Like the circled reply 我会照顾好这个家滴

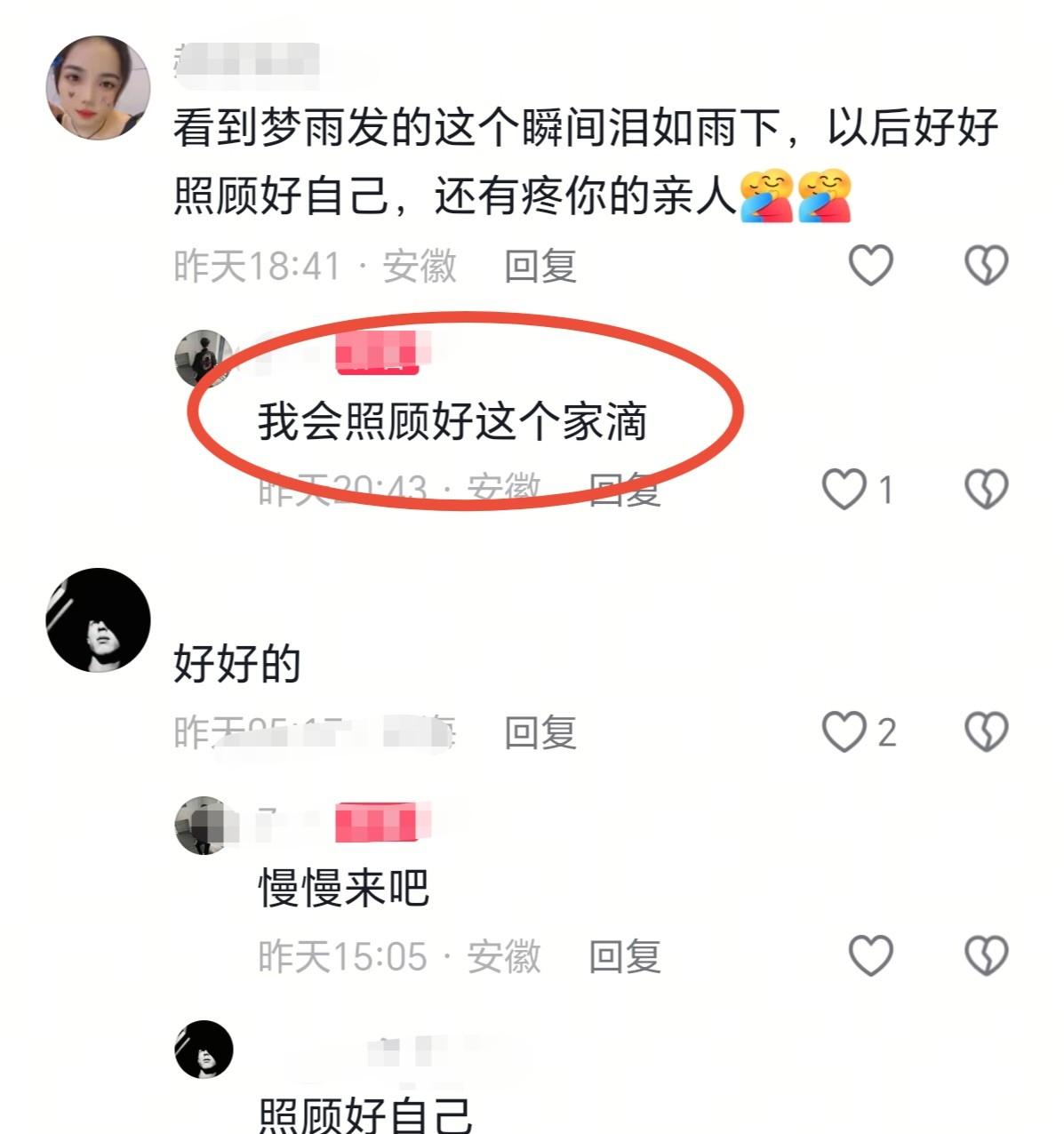(844, 489)
